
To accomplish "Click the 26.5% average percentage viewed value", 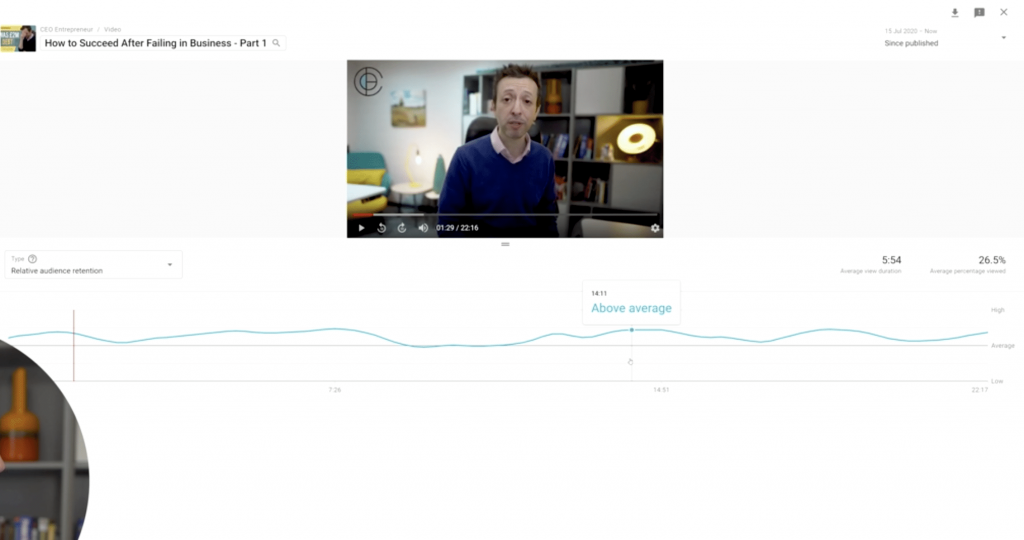I will pos(992,260).
